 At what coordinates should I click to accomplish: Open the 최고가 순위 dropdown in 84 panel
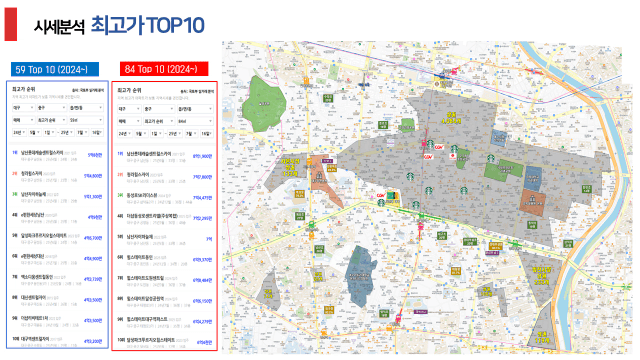(x=159, y=121)
